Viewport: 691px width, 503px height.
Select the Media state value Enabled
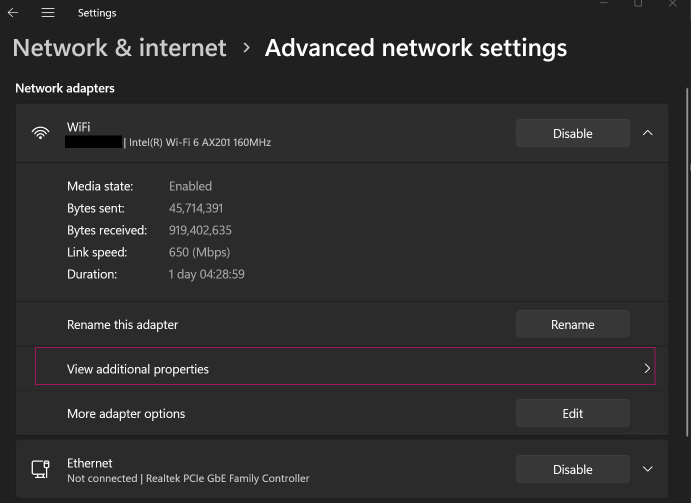(x=190, y=186)
